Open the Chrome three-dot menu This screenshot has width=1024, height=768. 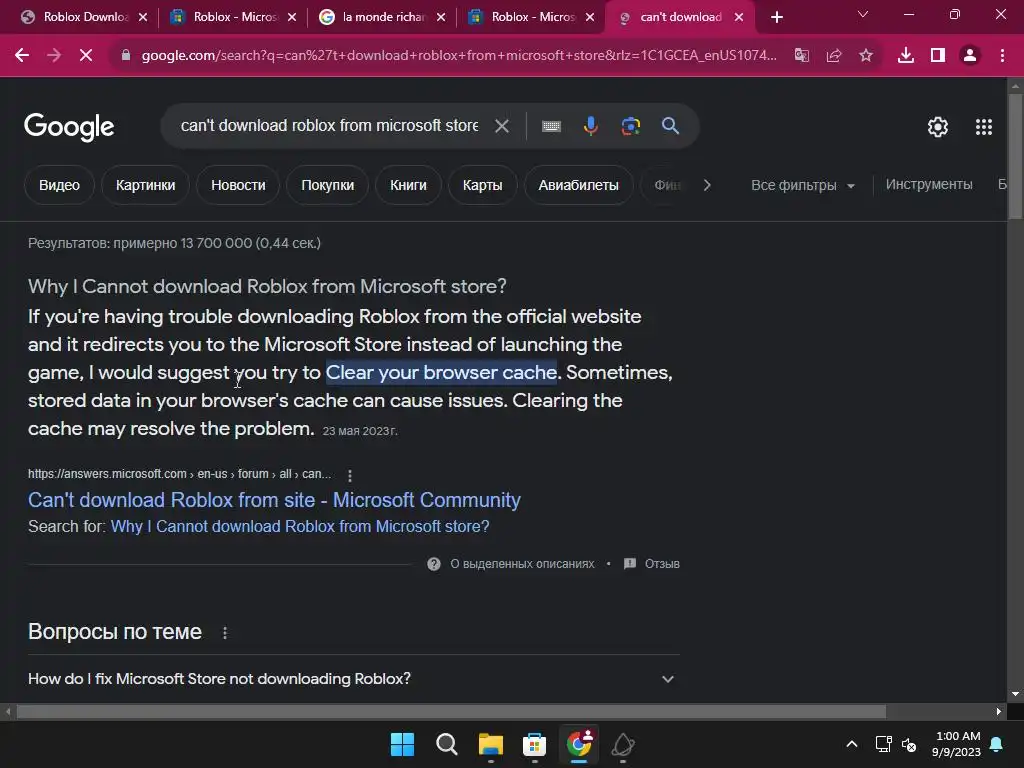[x=1002, y=56]
